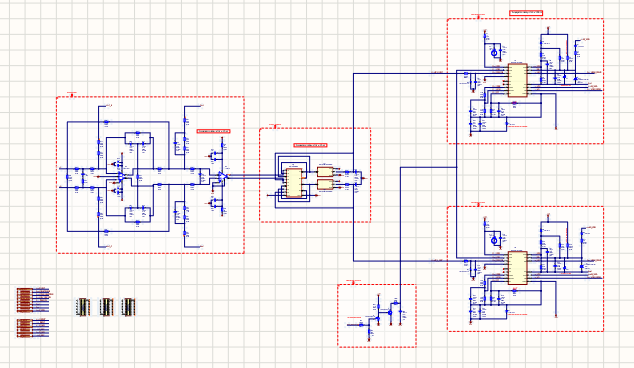
Task: Click the red label box inside the left block
Action: [x=213, y=131]
